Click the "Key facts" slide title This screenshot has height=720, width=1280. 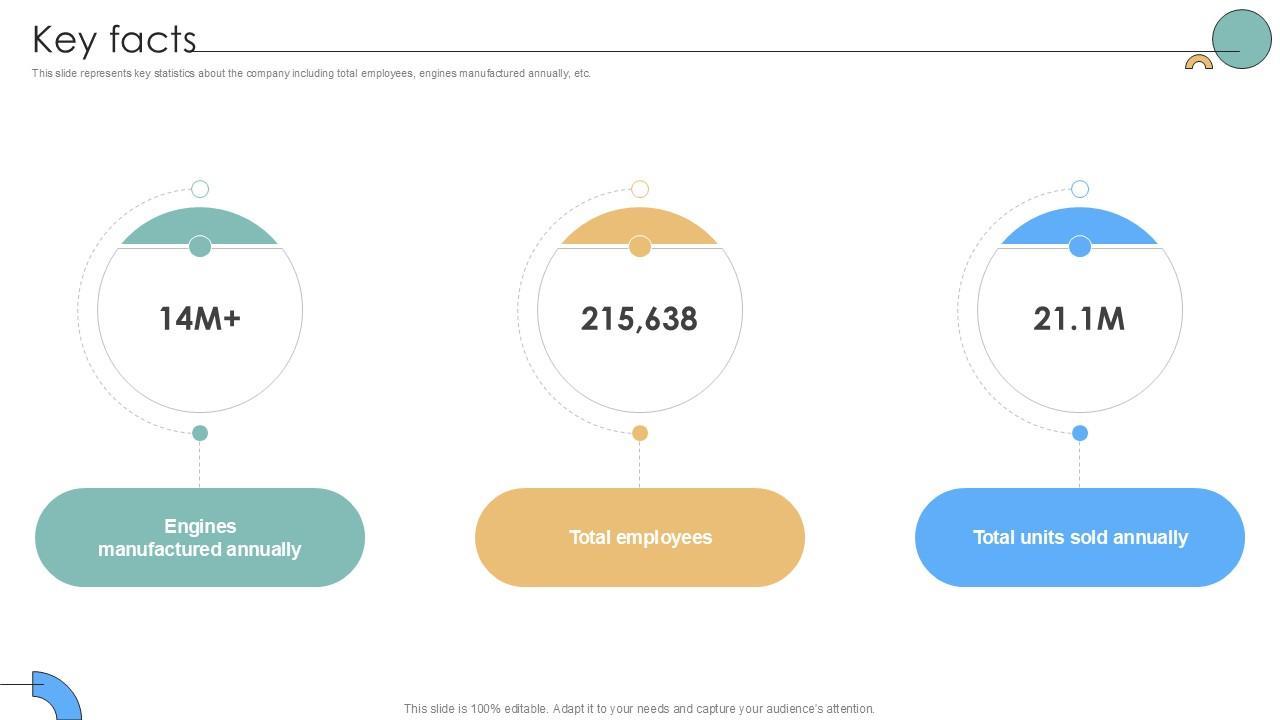(x=114, y=40)
